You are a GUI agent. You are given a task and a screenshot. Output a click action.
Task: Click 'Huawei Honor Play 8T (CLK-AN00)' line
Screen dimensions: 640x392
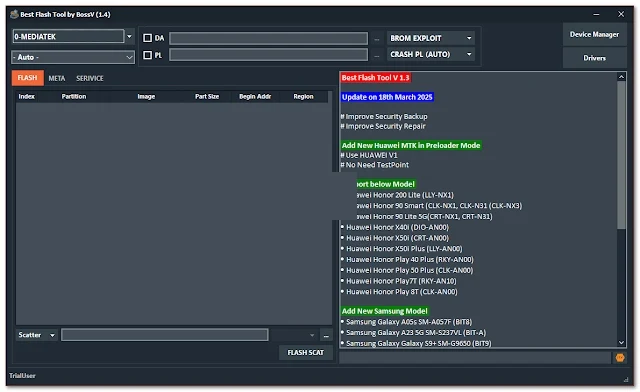coord(400,292)
